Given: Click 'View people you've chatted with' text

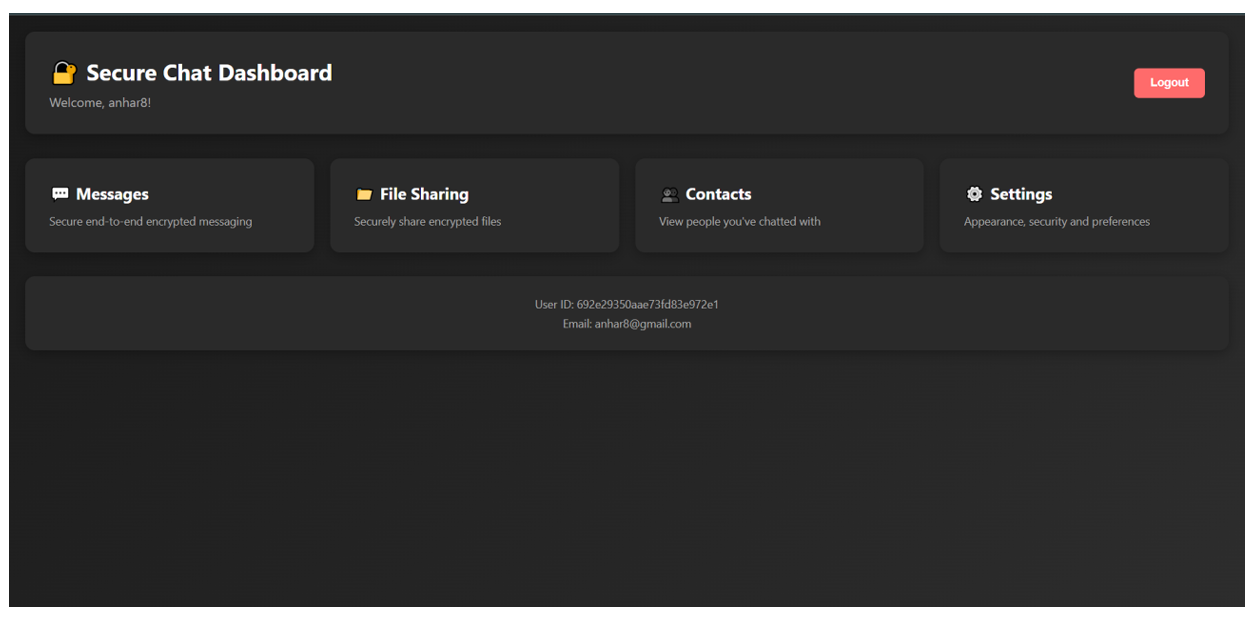Looking at the screenshot, I should (x=739, y=222).
